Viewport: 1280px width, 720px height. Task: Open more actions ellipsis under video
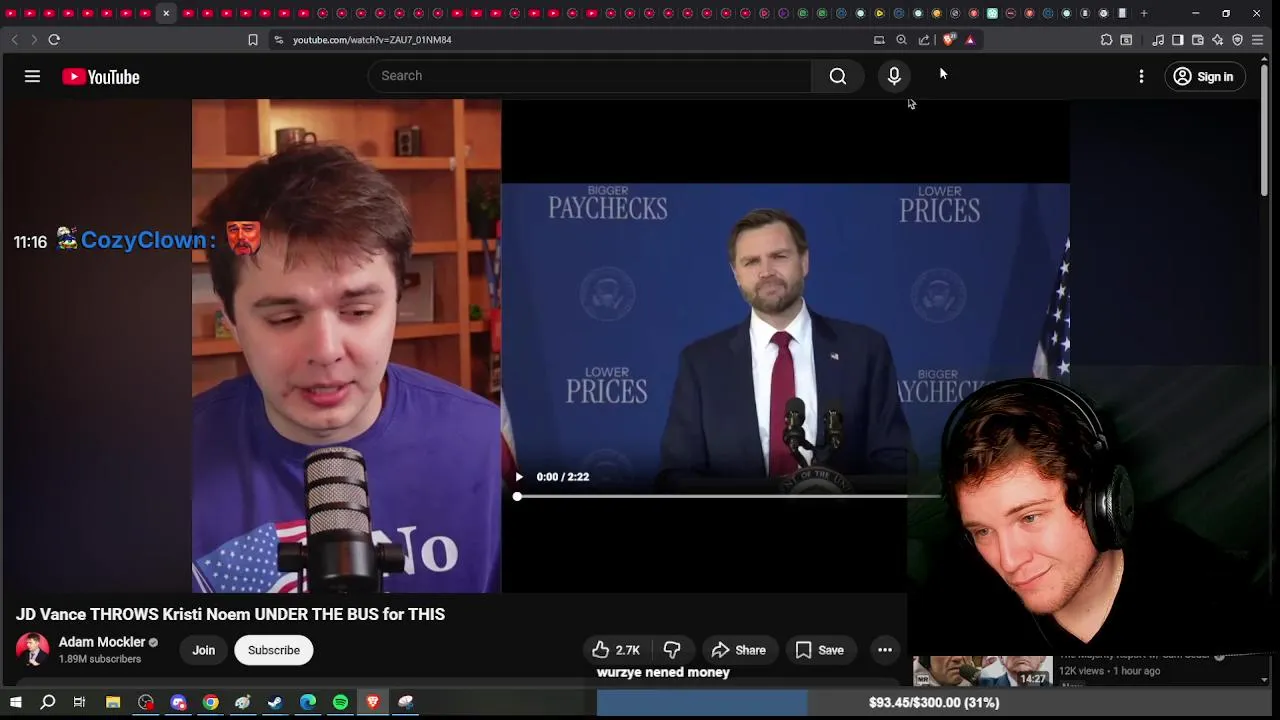point(885,650)
